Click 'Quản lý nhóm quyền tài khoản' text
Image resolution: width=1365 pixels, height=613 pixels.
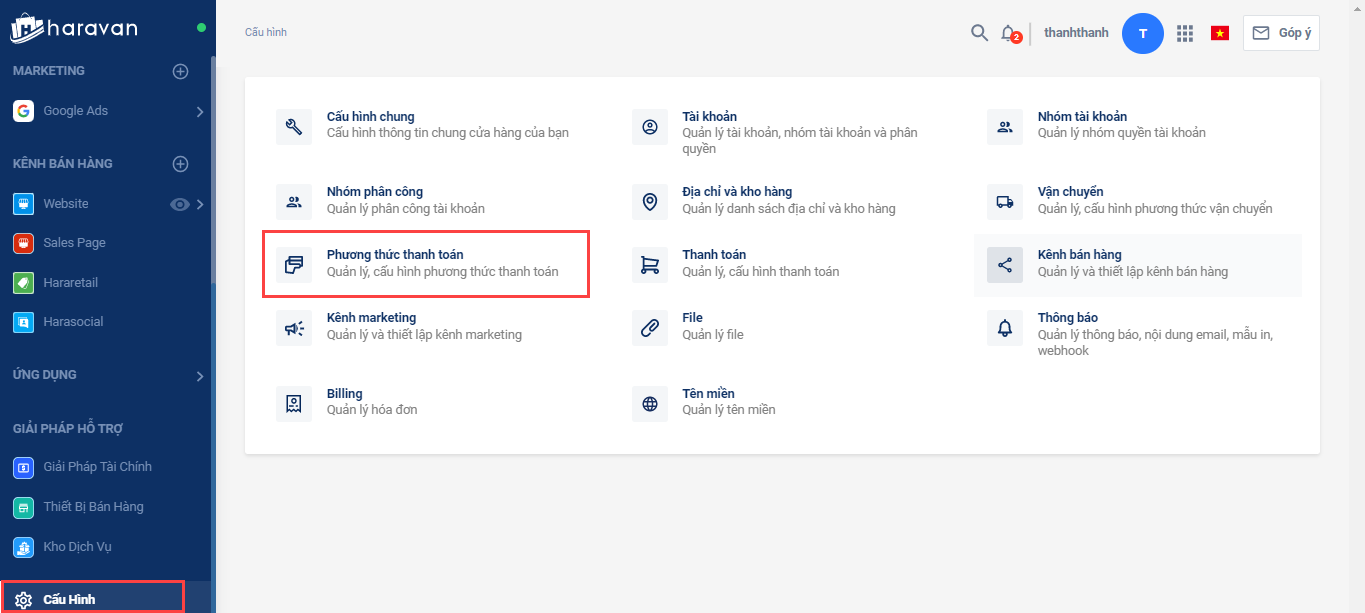click(1122, 133)
